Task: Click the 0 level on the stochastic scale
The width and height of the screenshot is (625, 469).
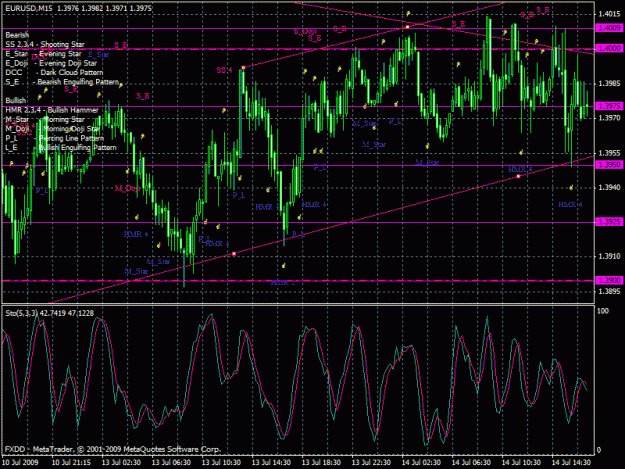Action: (x=599, y=450)
